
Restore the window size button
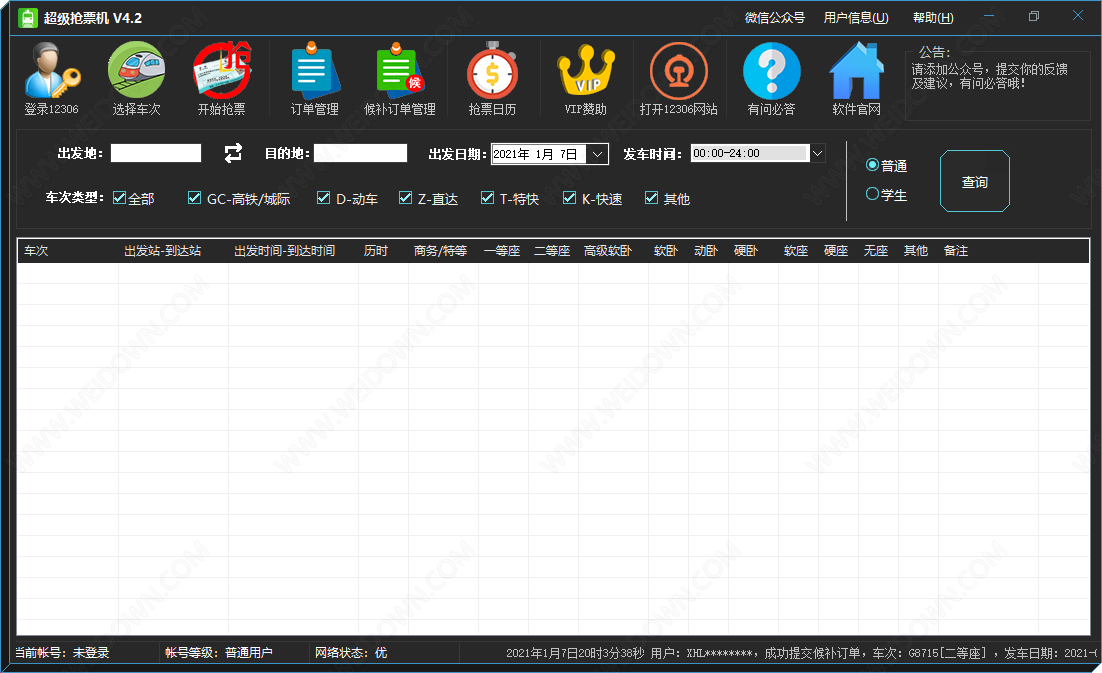[1034, 16]
